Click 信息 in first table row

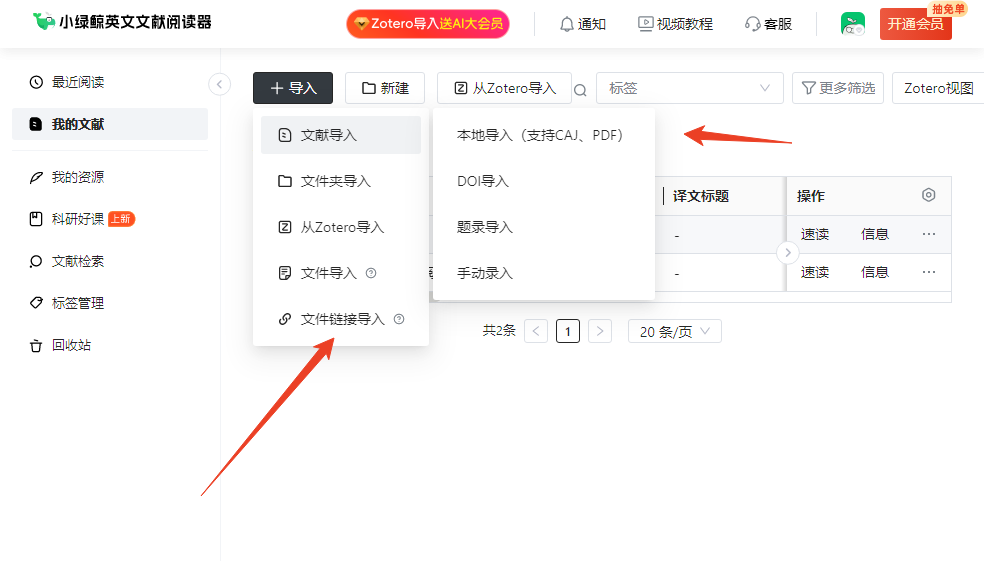click(x=875, y=234)
